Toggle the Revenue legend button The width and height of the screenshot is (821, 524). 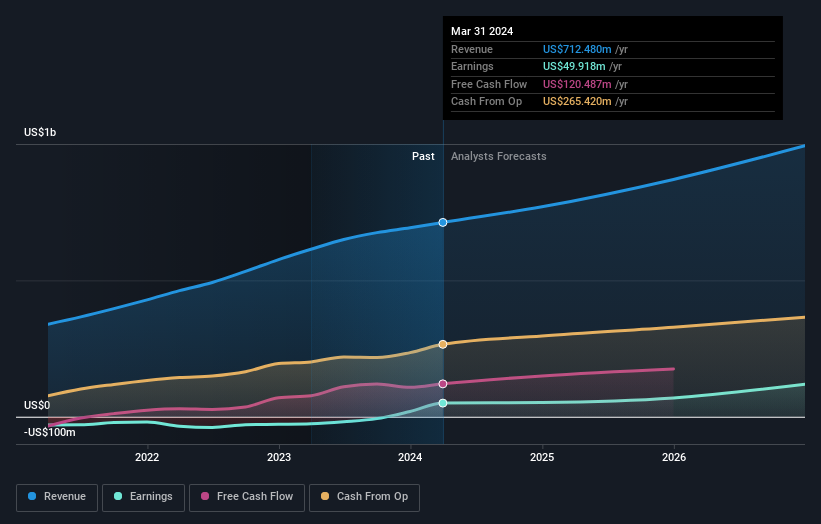pyautogui.click(x=57, y=497)
